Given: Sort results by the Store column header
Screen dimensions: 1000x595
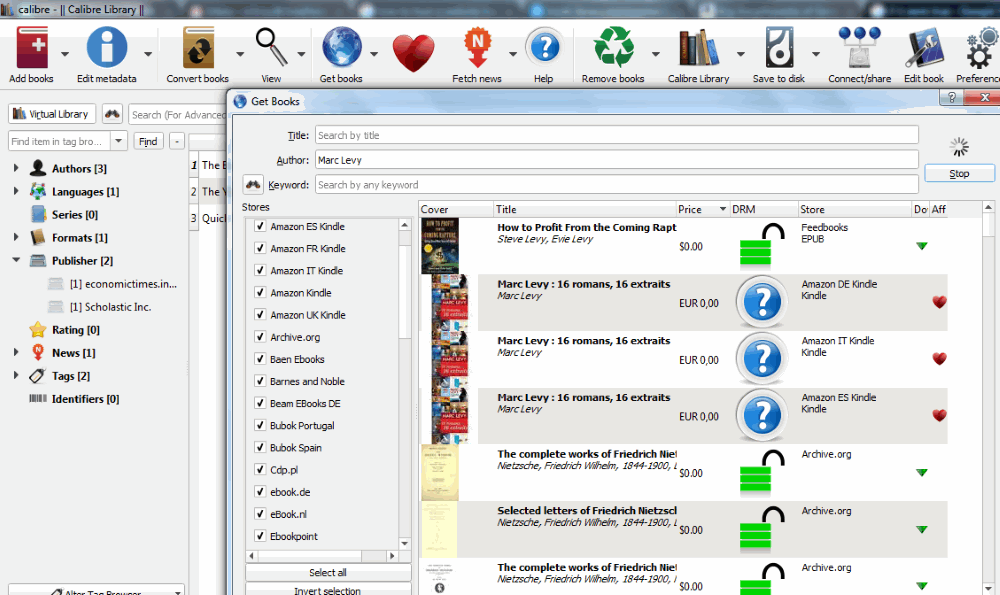Looking at the screenshot, I should 855,209.
